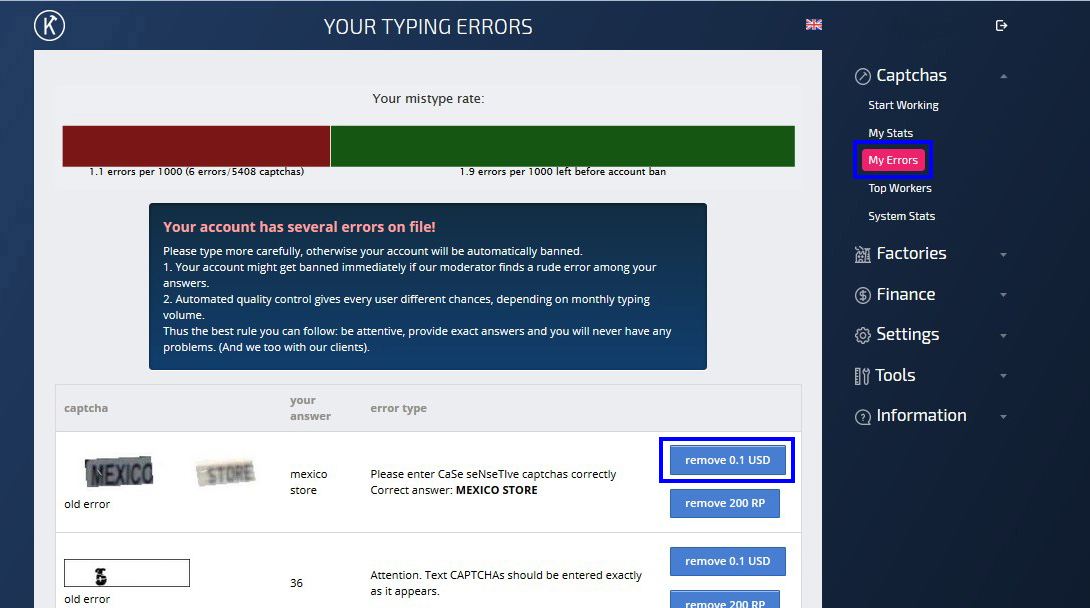Click the Finance dollar icon

pyautogui.click(x=862, y=295)
